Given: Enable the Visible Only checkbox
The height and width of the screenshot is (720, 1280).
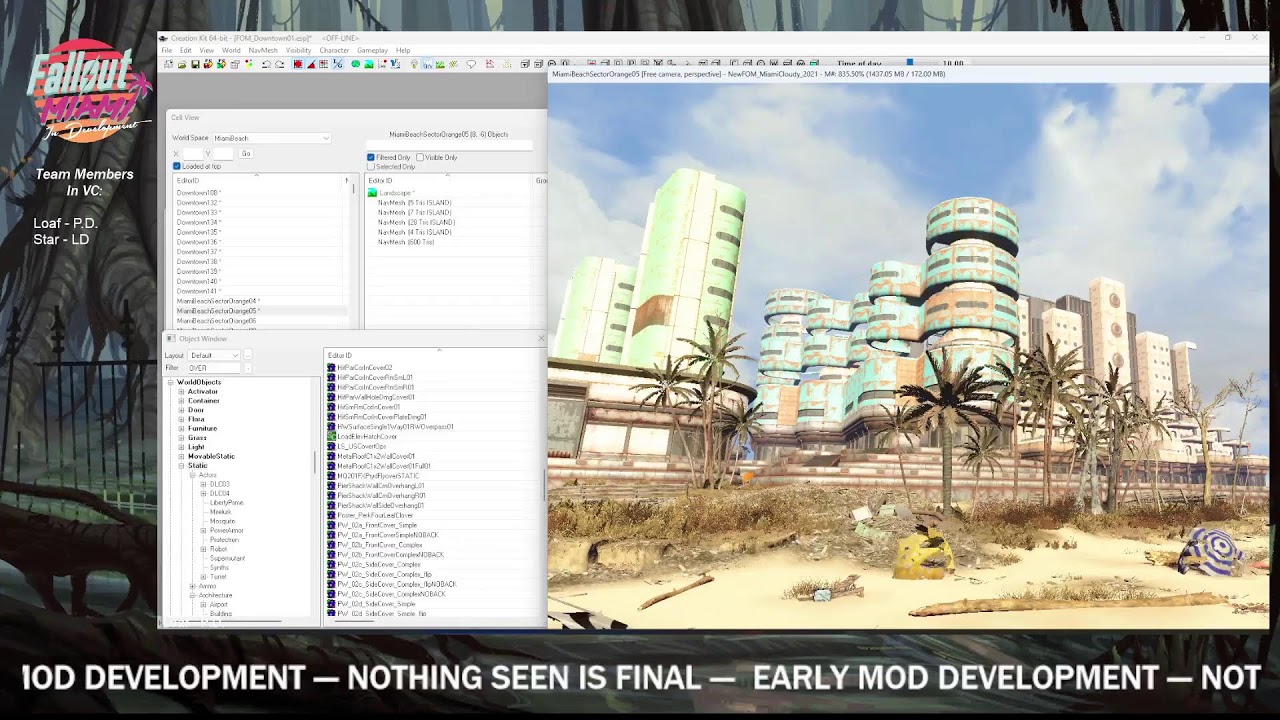Looking at the screenshot, I should coord(420,157).
